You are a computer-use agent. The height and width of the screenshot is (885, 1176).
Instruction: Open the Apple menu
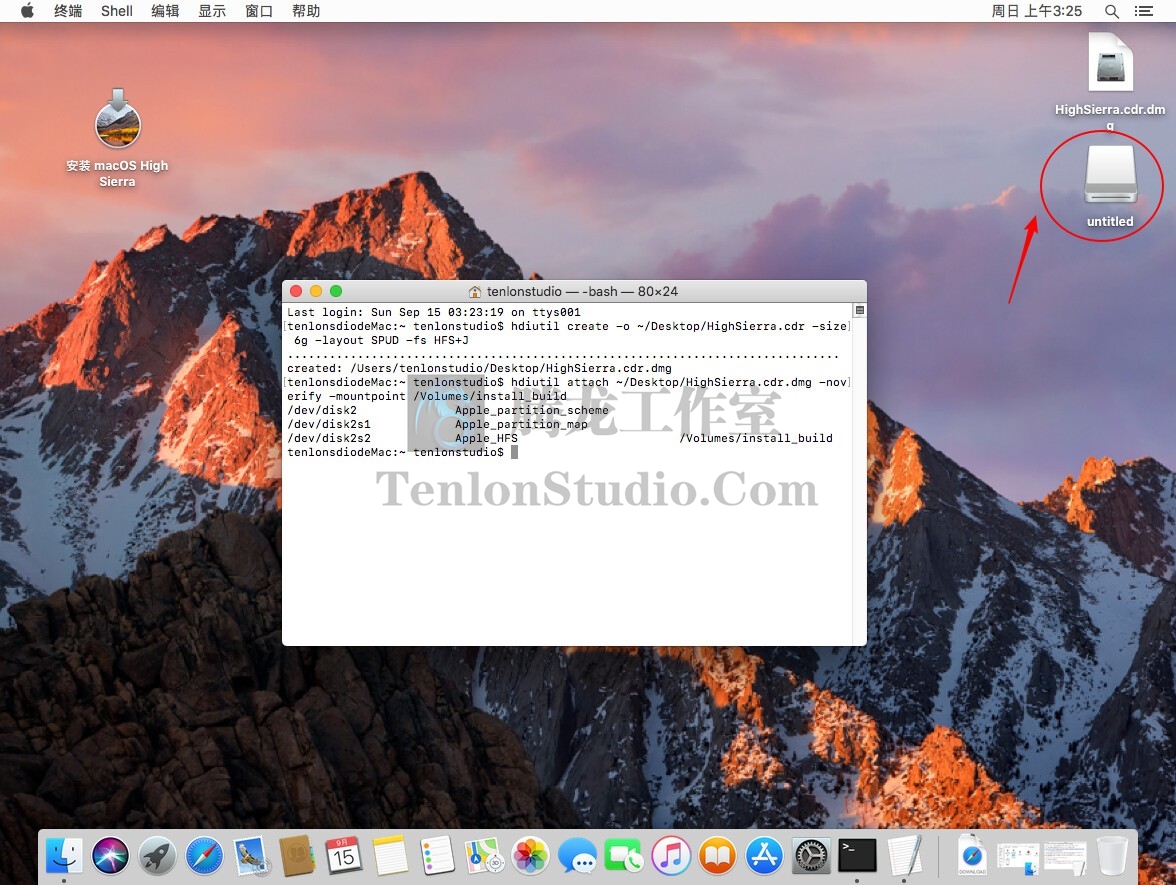coord(27,10)
